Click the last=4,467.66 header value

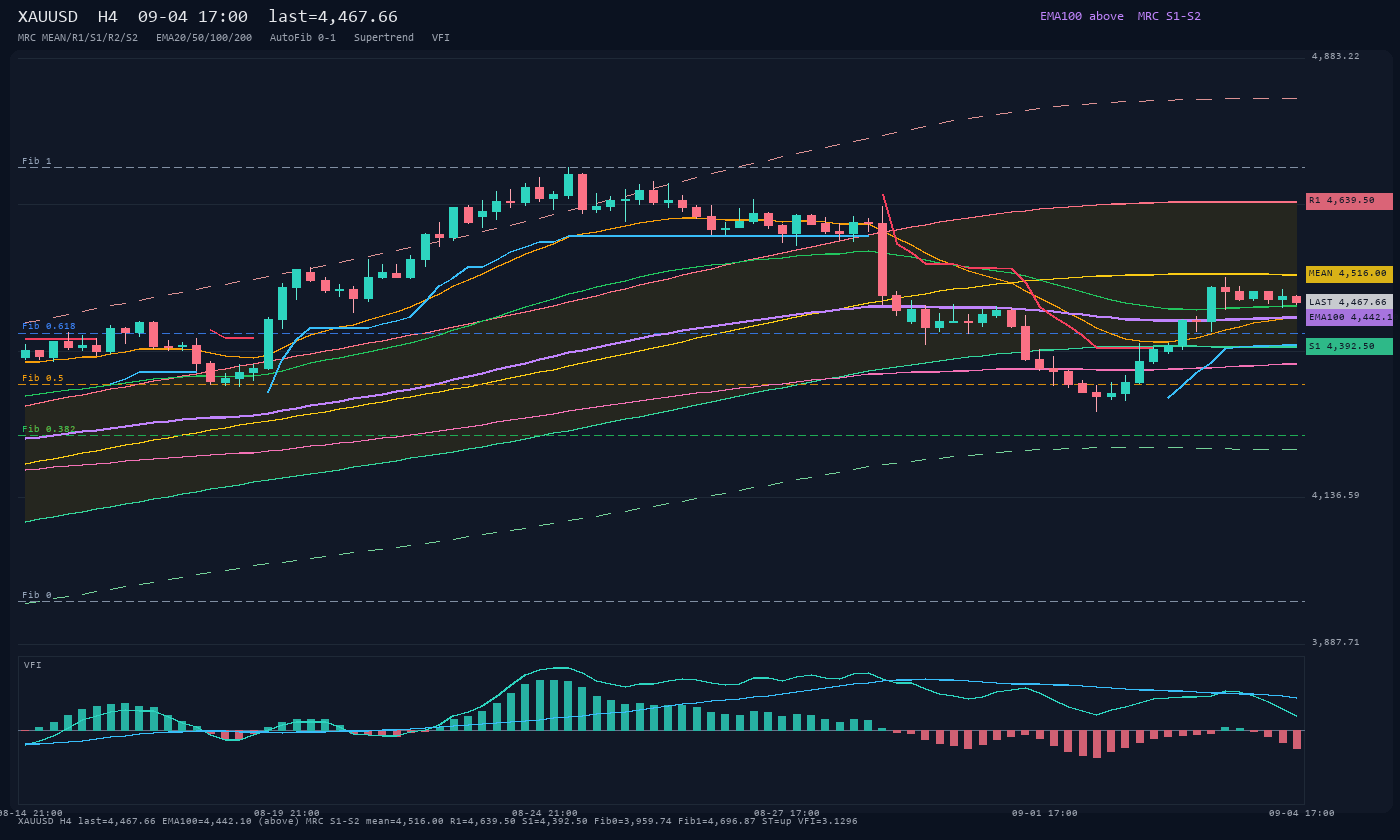[333, 17]
